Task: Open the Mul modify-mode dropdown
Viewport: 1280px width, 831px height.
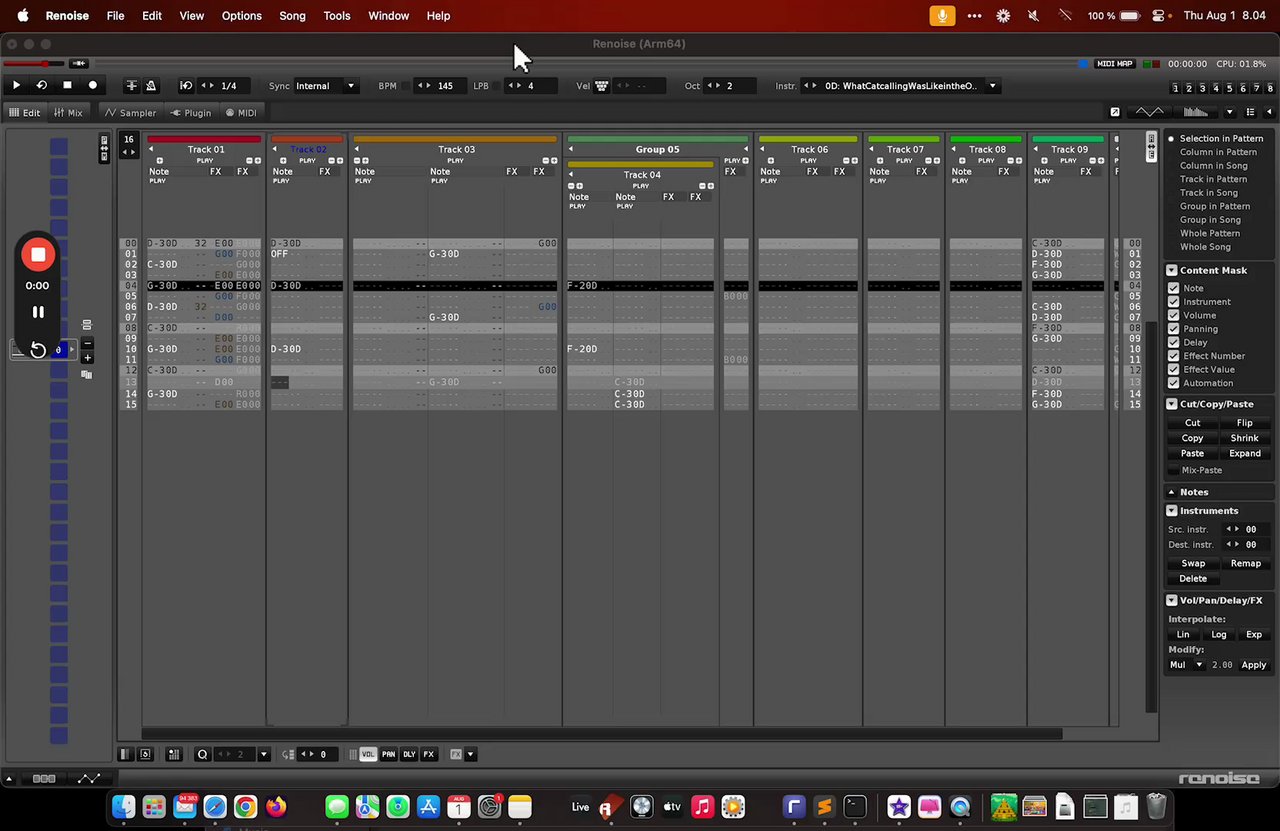Action: tap(1187, 665)
